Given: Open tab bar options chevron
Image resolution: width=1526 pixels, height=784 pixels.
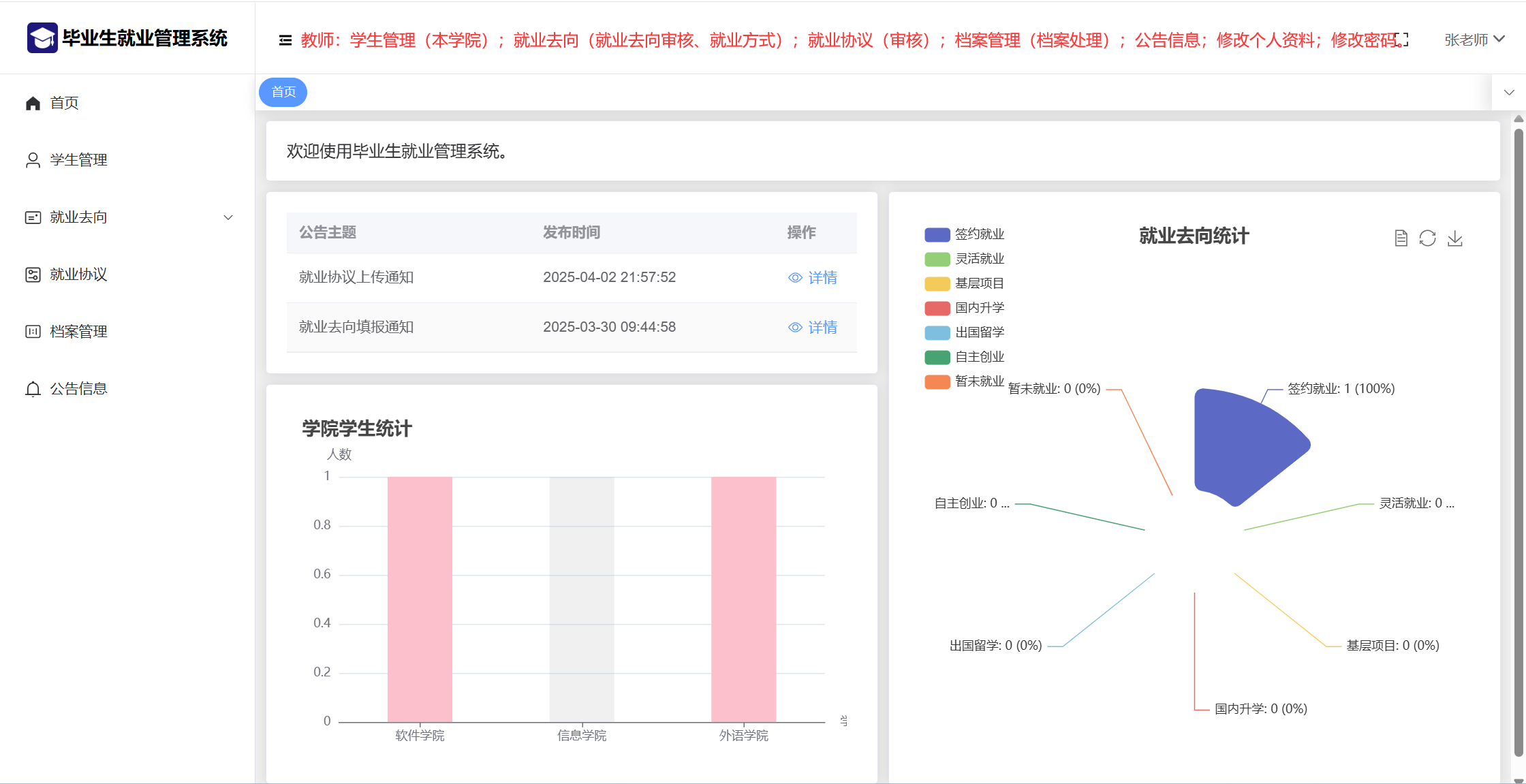Looking at the screenshot, I should [x=1509, y=93].
